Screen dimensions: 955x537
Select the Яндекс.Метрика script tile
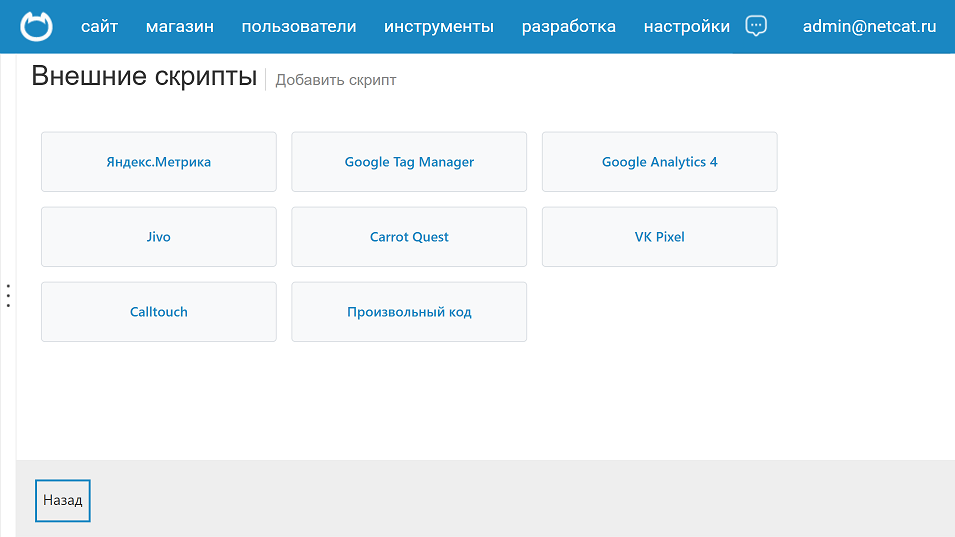click(159, 162)
